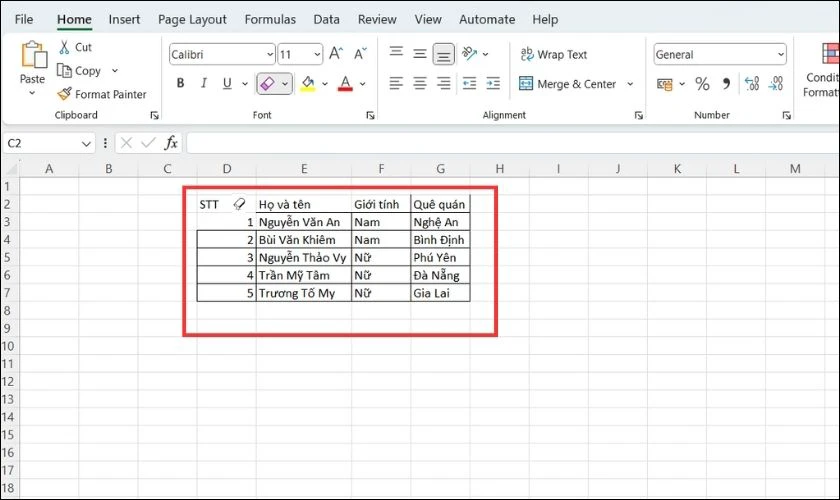Decrease font size with smaller A icon
The image size is (840, 500).
(360, 54)
